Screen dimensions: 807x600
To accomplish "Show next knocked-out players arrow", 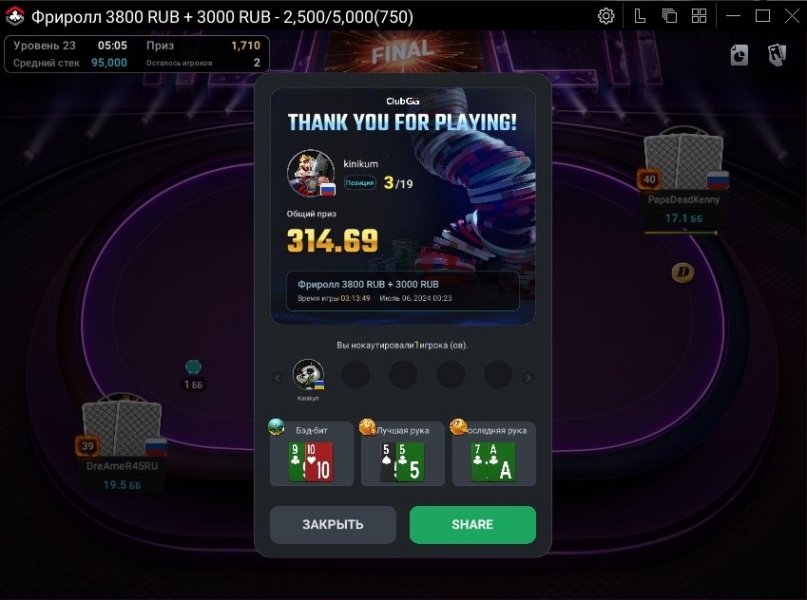I will (528, 378).
